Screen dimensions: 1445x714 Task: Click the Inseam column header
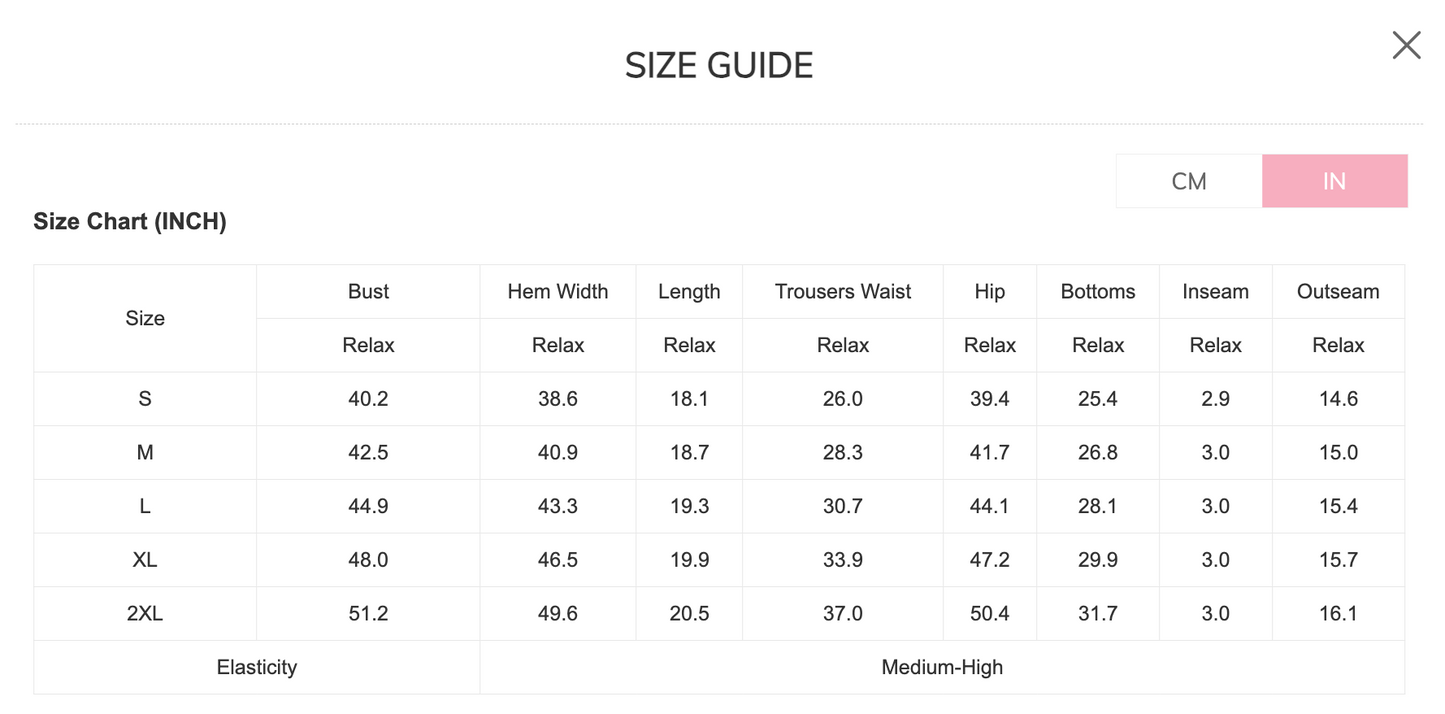(1216, 292)
